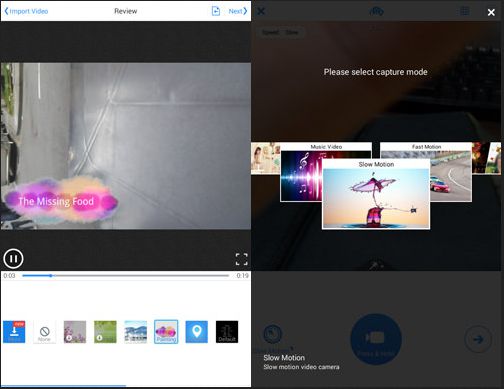504x389 pixels.
Task: Tap the dimmed blue X in camera header
Action: point(261,11)
